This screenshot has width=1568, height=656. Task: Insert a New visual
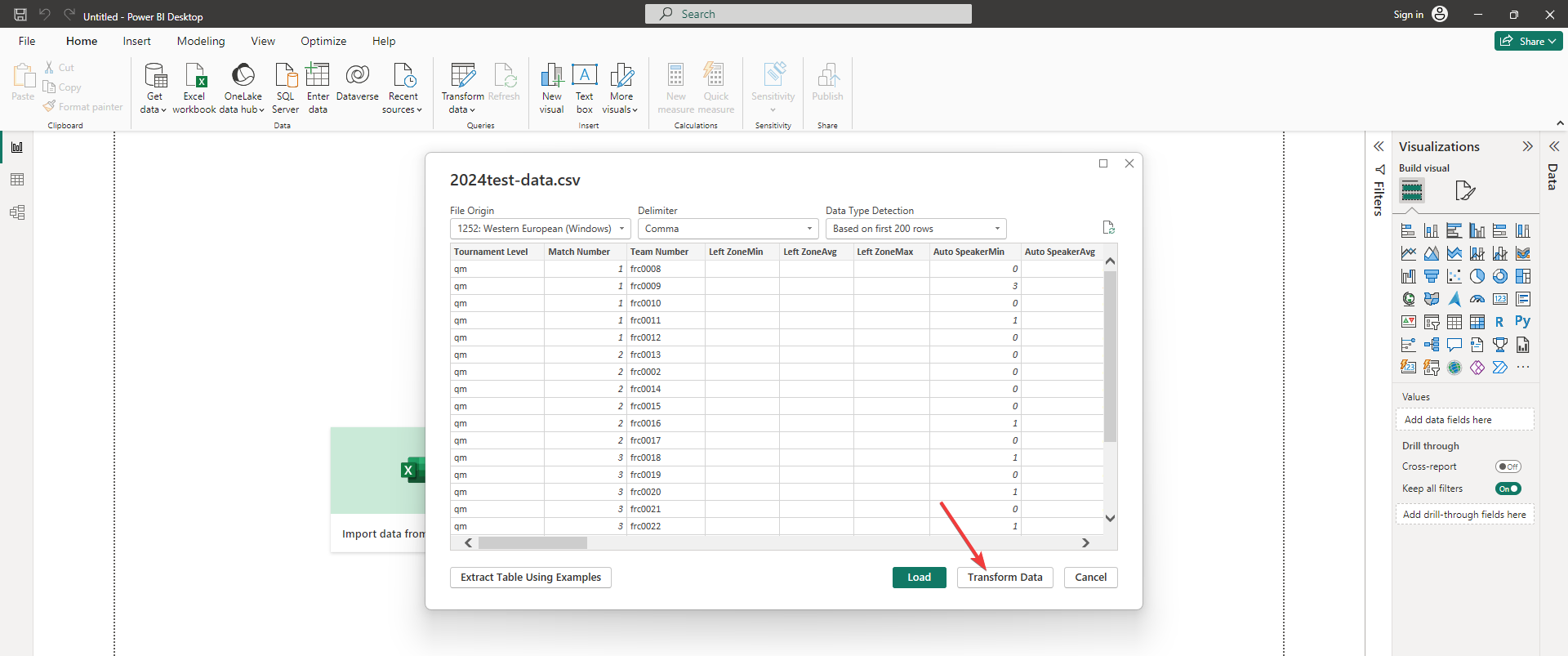[551, 87]
